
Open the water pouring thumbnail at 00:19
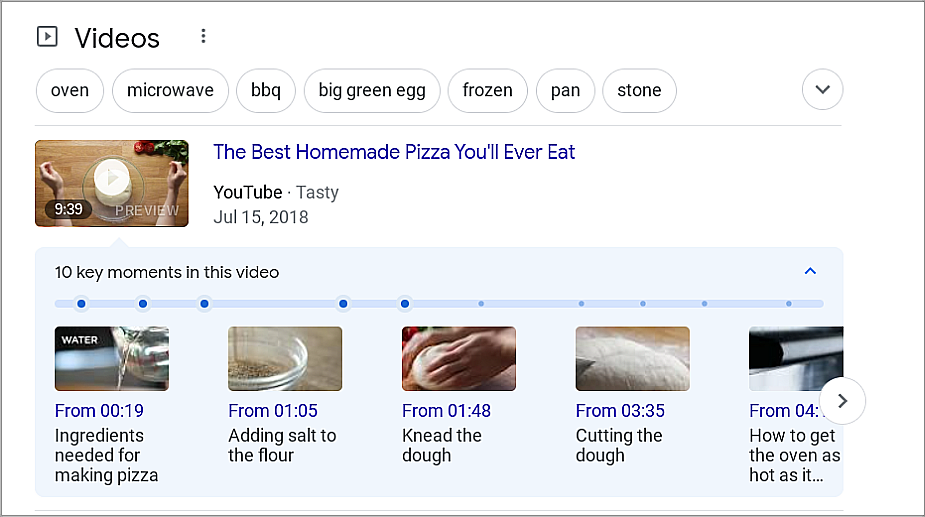pos(111,359)
